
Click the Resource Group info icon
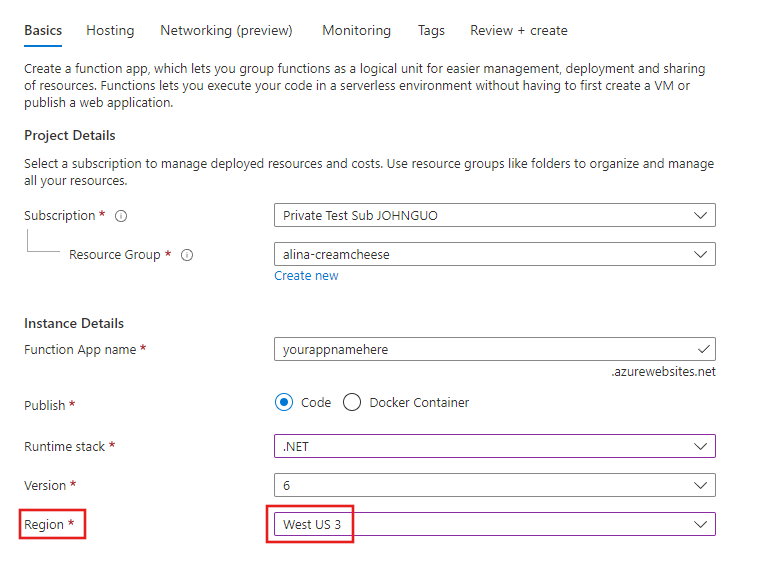(x=187, y=255)
